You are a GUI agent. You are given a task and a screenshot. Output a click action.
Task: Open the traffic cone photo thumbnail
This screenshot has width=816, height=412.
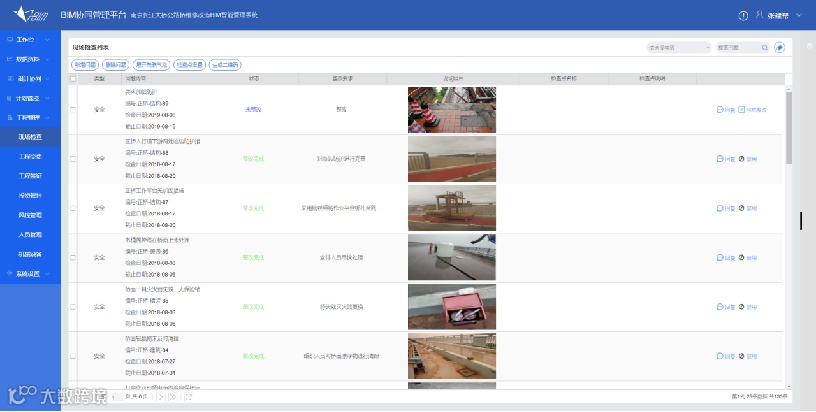[452, 110]
